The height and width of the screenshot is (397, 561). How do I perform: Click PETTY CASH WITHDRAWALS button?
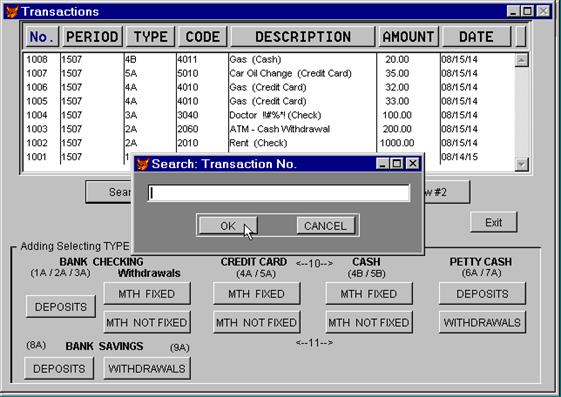pyautogui.click(x=482, y=322)
